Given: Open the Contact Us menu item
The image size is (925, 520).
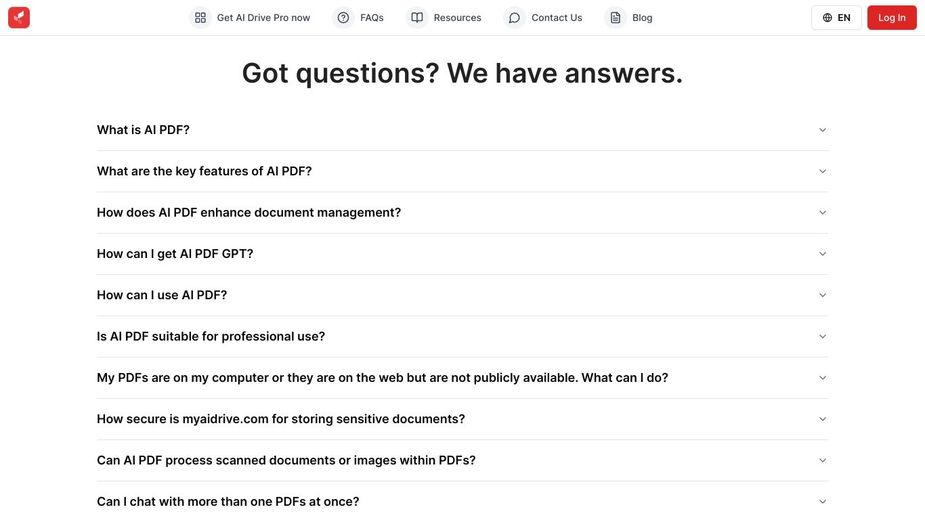Looking at the screenshot, I should pos(556,17).
